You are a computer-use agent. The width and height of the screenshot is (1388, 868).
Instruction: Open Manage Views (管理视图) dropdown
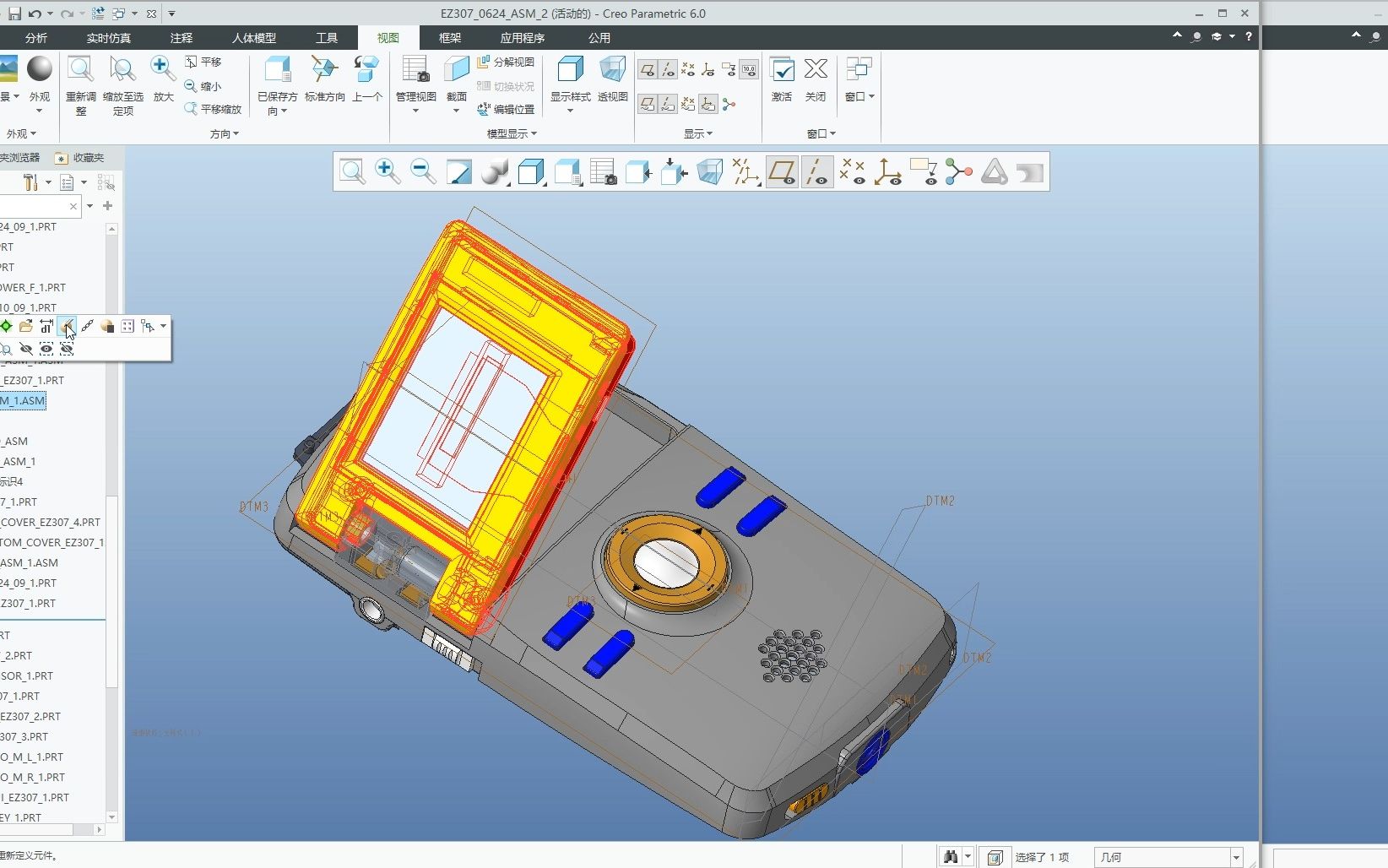415,85
